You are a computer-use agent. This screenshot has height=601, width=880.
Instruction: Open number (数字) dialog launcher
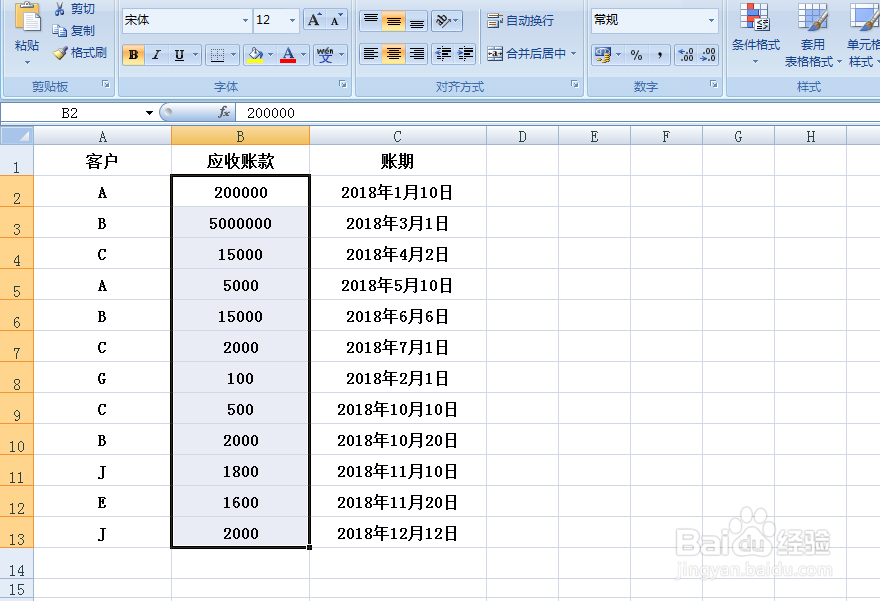pyautogui.click(x=713, y=84)
